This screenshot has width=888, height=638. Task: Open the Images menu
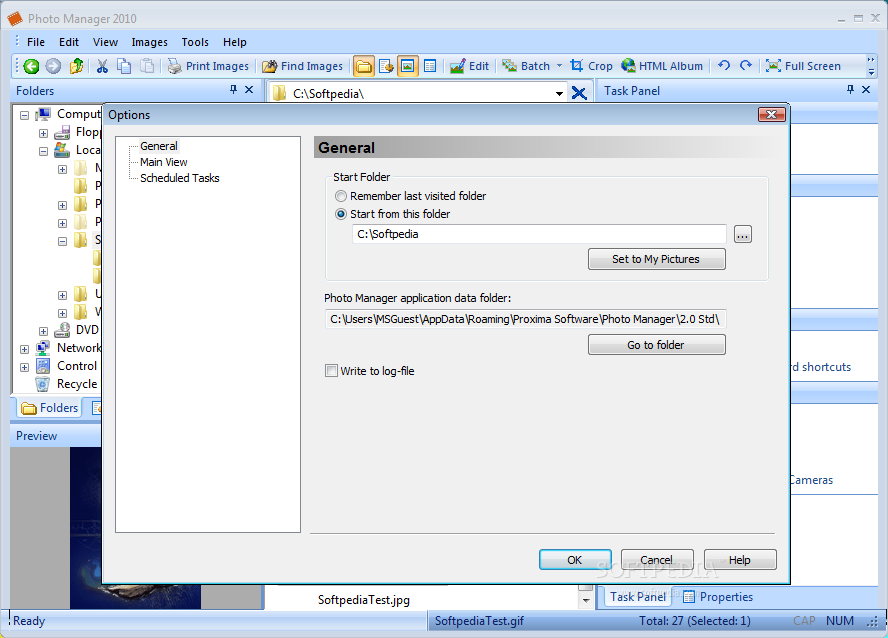click(x=150, y=42)
